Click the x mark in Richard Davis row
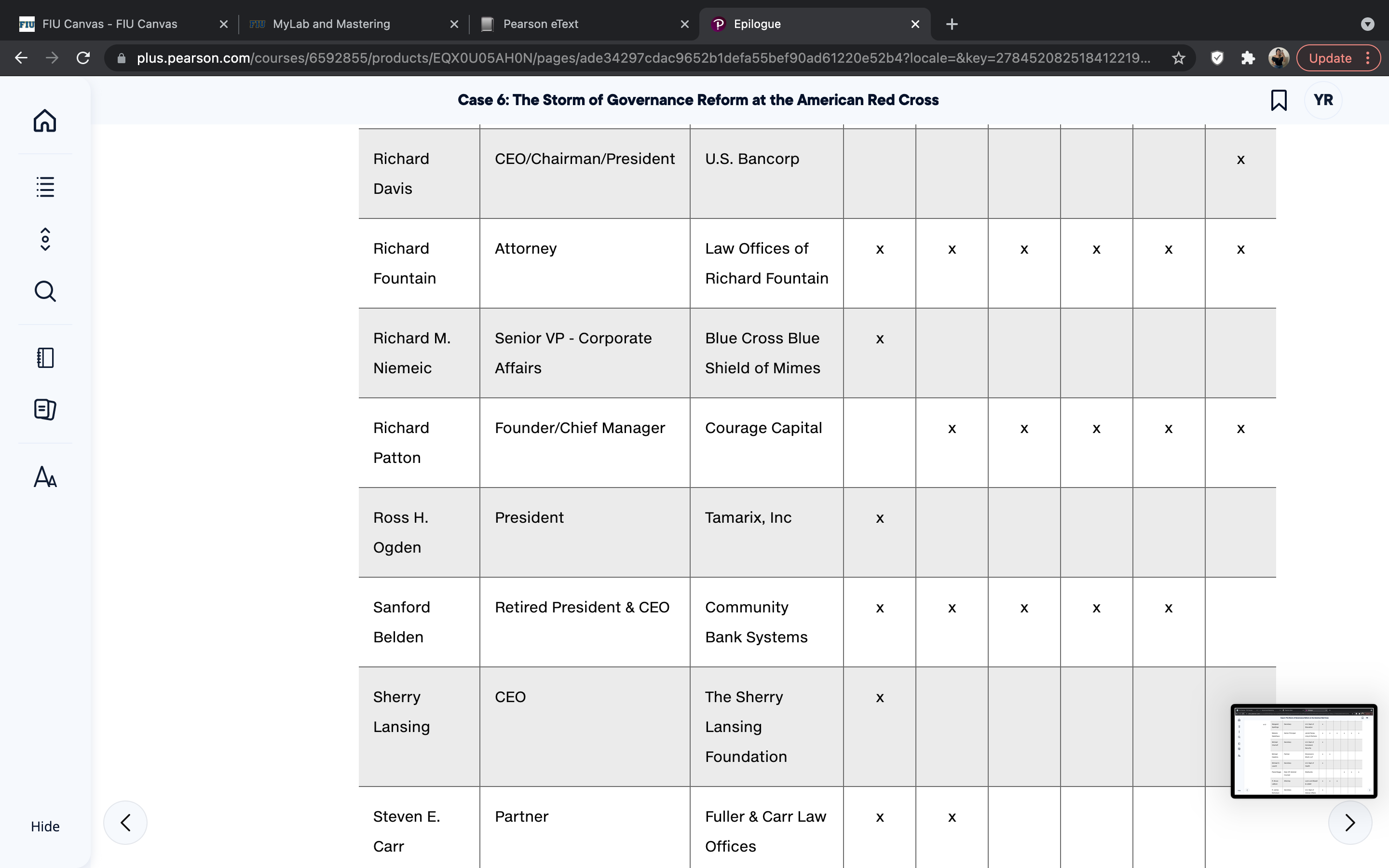Viewport: 1389px width, 868px height. point(1240,160)
